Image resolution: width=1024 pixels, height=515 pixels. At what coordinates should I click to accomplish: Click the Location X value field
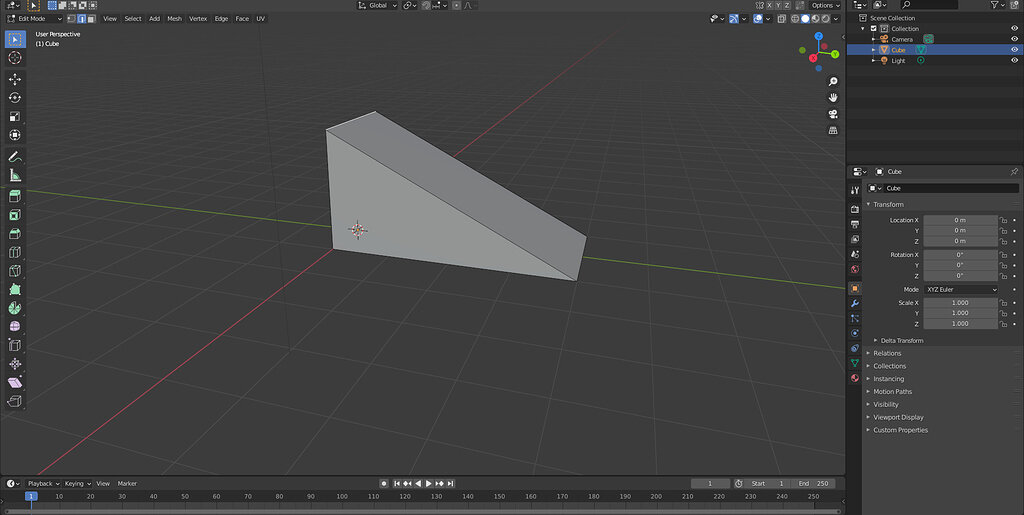[960, 219]
